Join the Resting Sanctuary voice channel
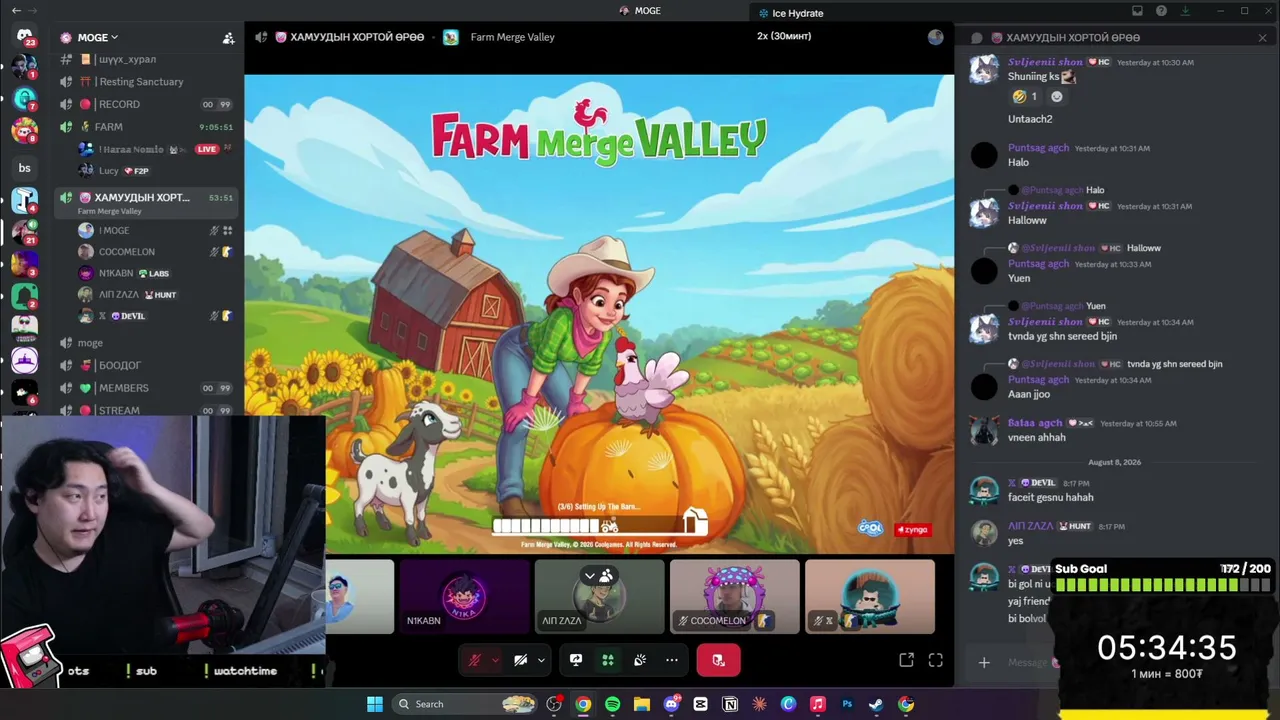The width and height of the screenshot is (1280, 720). (x=147, y=82)
